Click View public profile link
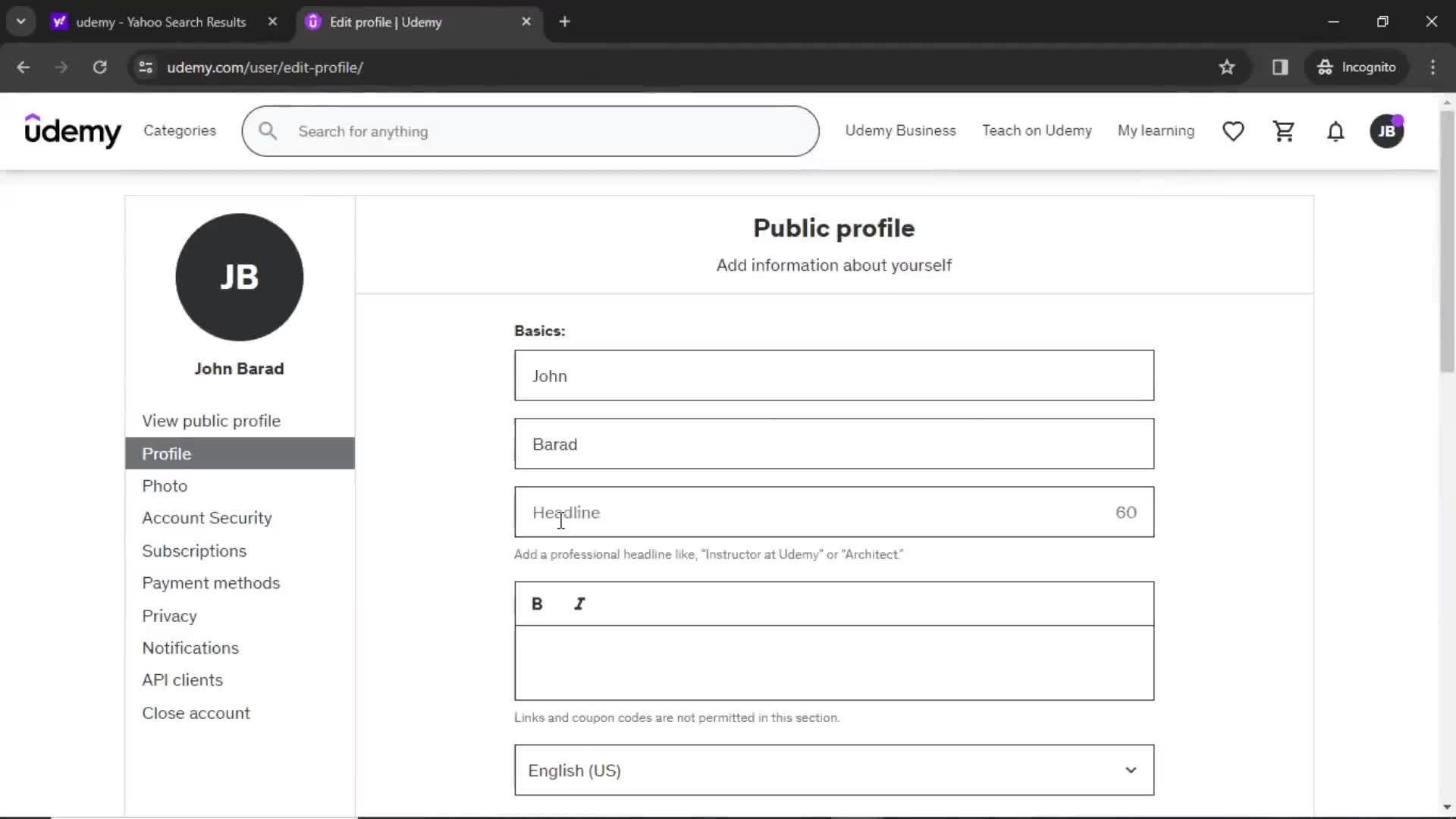The height and width of the screenshot is (819, 1456). click(211, 421)
